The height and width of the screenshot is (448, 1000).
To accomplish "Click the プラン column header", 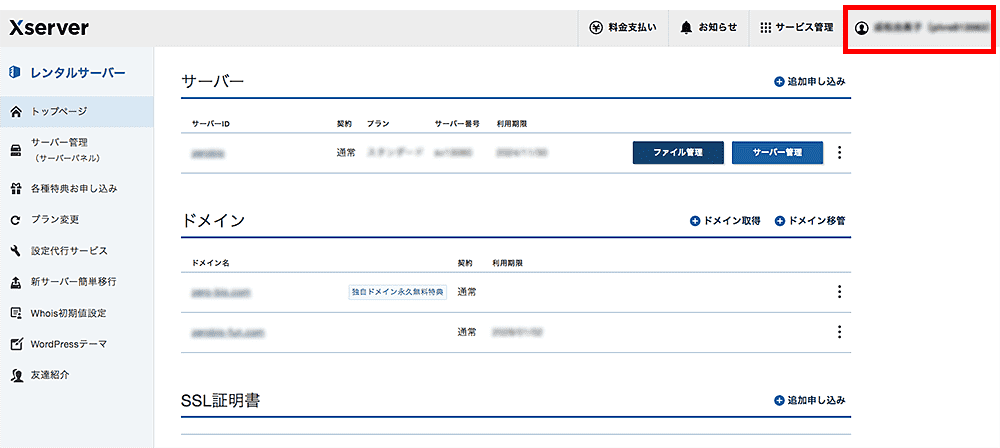I will tap(378, 123).
